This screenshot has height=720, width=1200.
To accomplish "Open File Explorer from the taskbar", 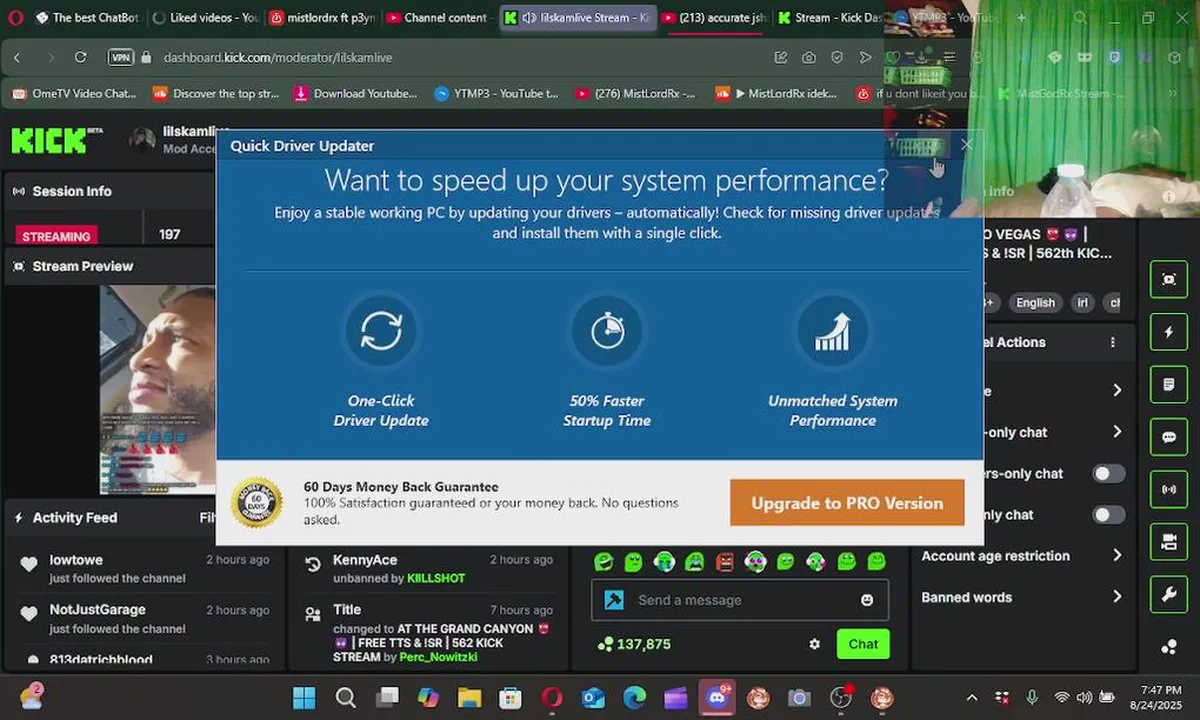I will coord(469,697).
